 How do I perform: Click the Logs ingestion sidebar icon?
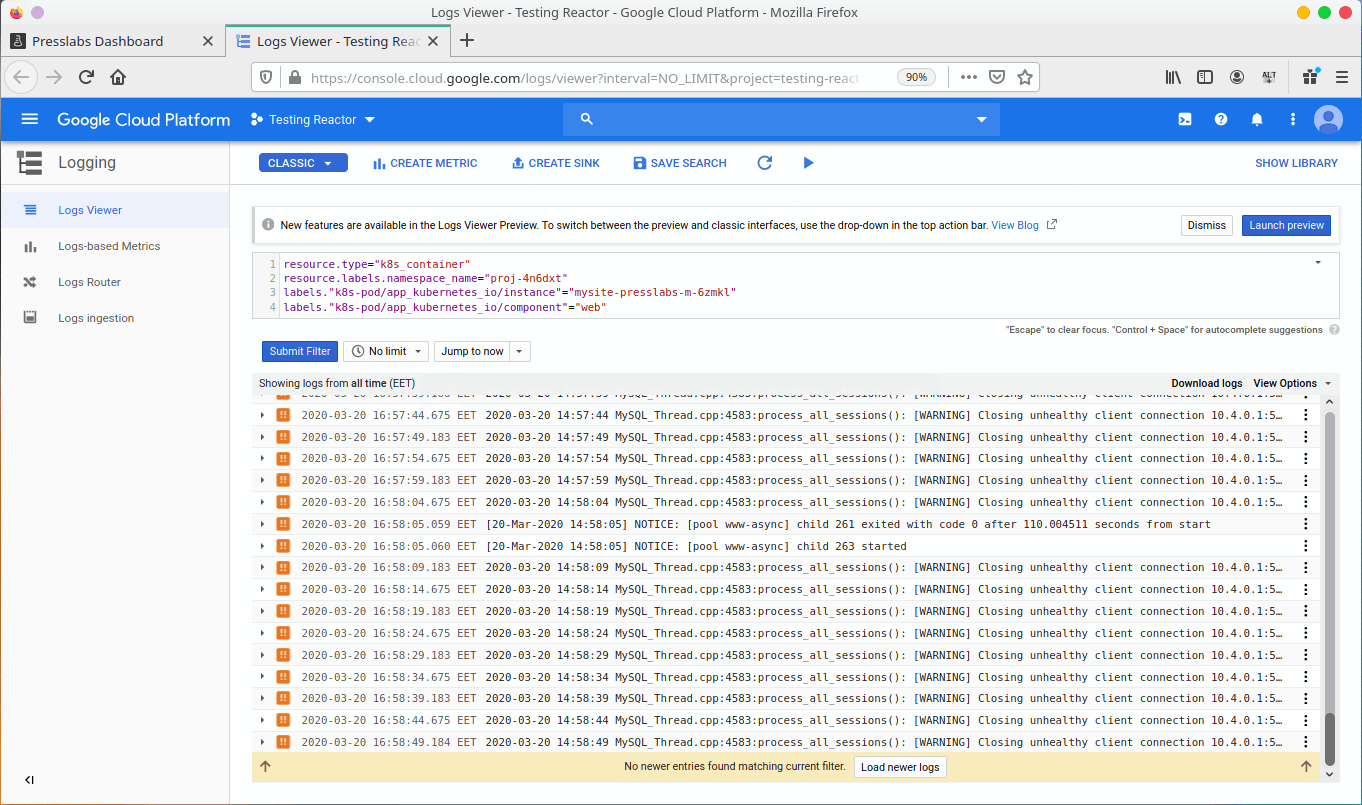point(30,318)
